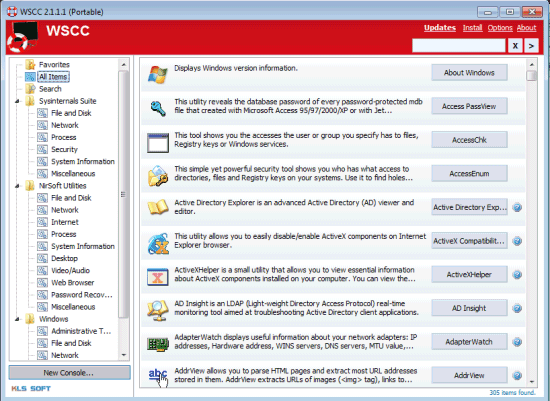Select Desktop category in tree
This screenshot has width=550, height=401.
64,259
